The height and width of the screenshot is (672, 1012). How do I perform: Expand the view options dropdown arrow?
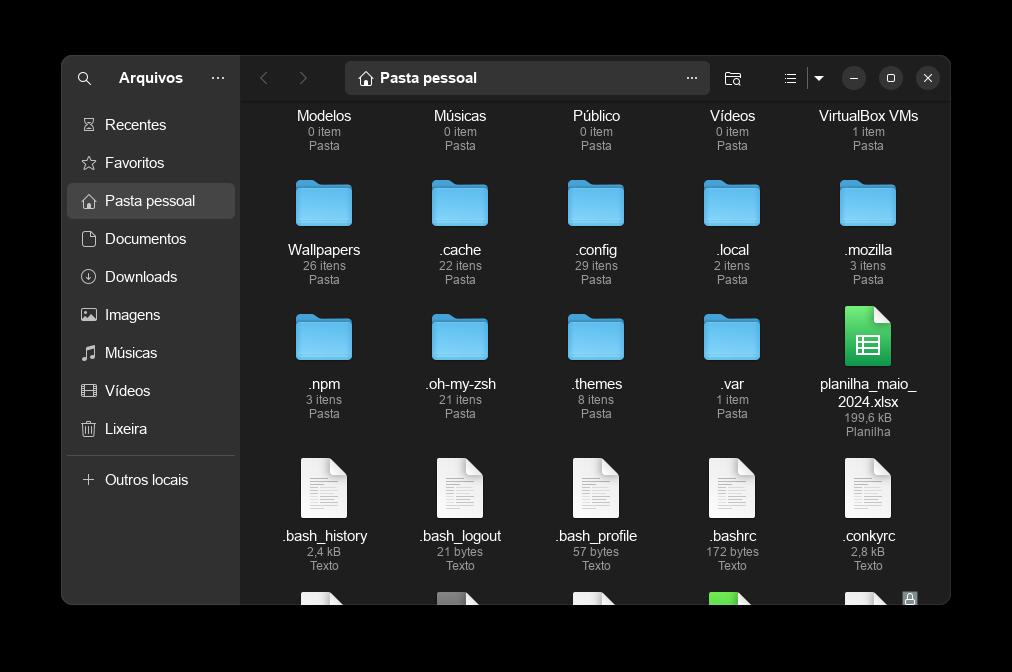(x=819, y=78)
